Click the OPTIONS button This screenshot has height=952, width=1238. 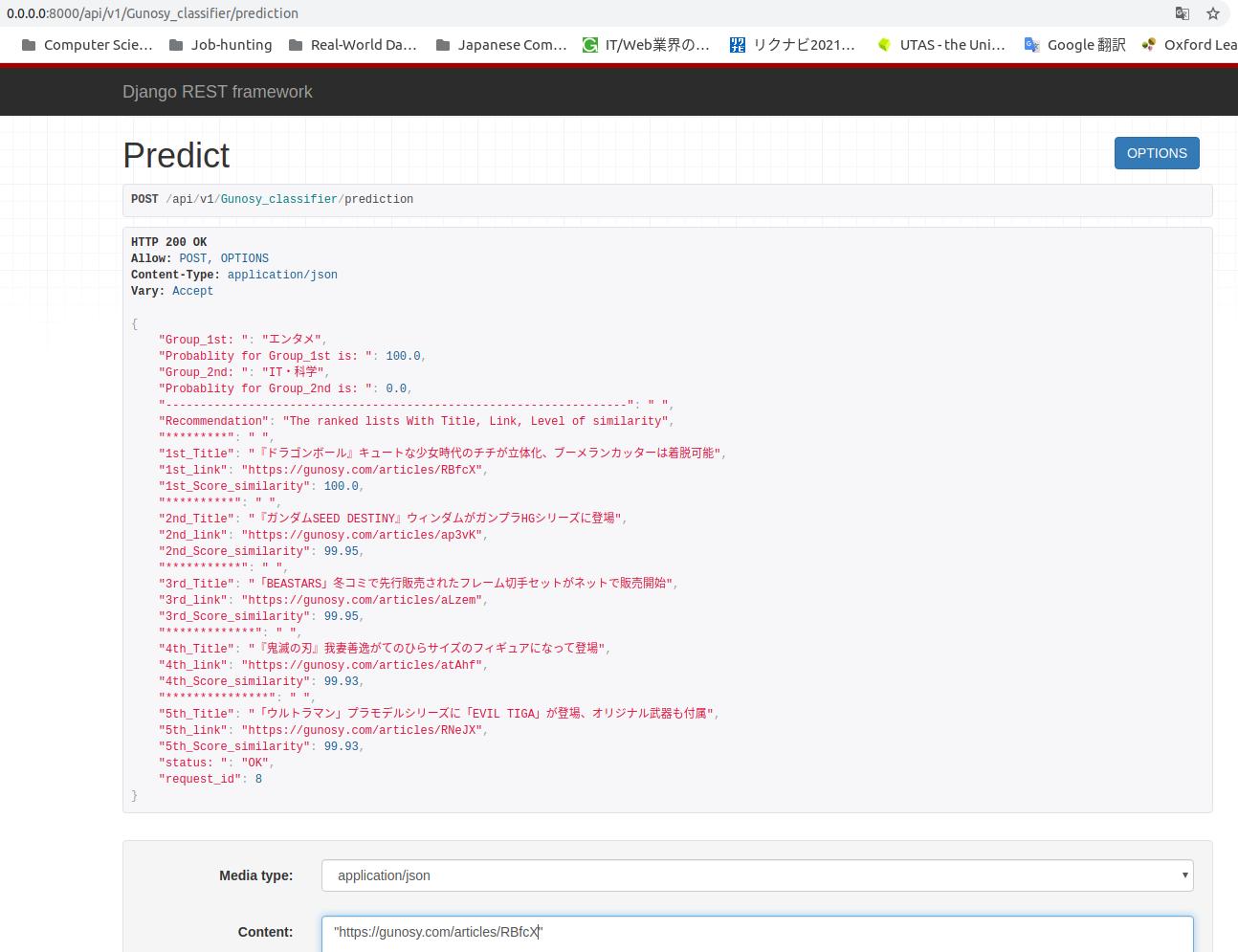(1157, 153)
